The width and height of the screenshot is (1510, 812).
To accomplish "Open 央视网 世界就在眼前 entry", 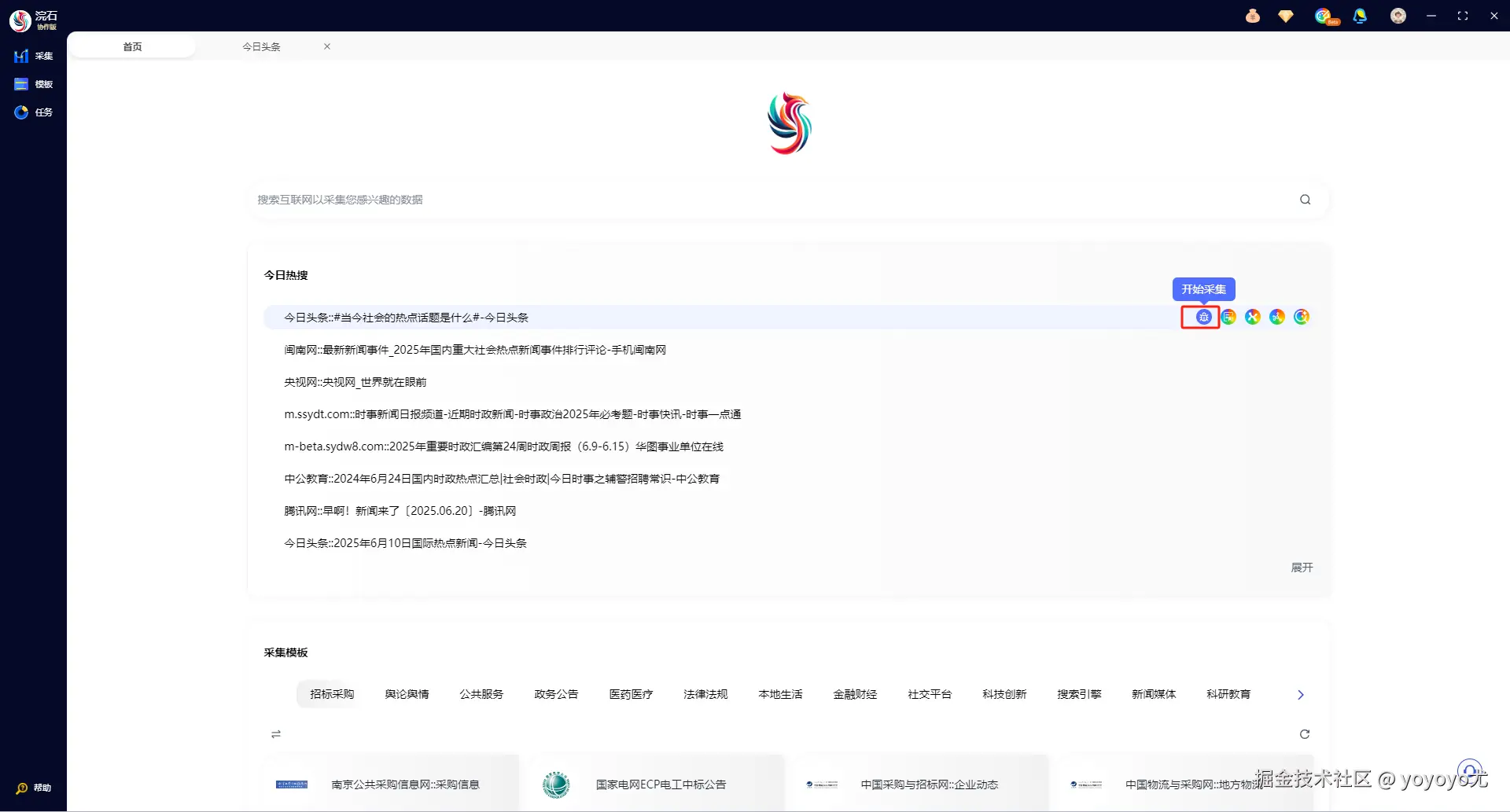I will (x=355, y=382).
